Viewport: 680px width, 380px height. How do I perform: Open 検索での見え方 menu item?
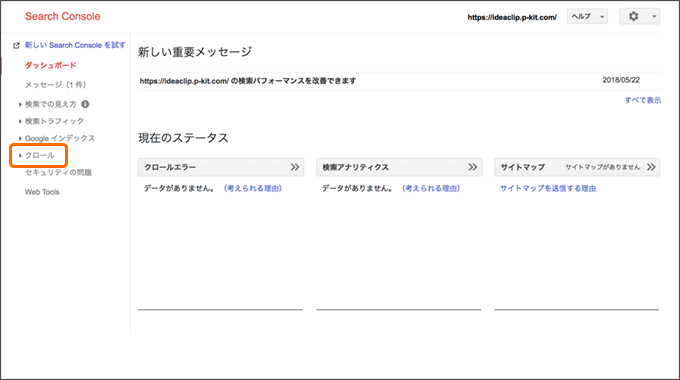coord(51,104)
